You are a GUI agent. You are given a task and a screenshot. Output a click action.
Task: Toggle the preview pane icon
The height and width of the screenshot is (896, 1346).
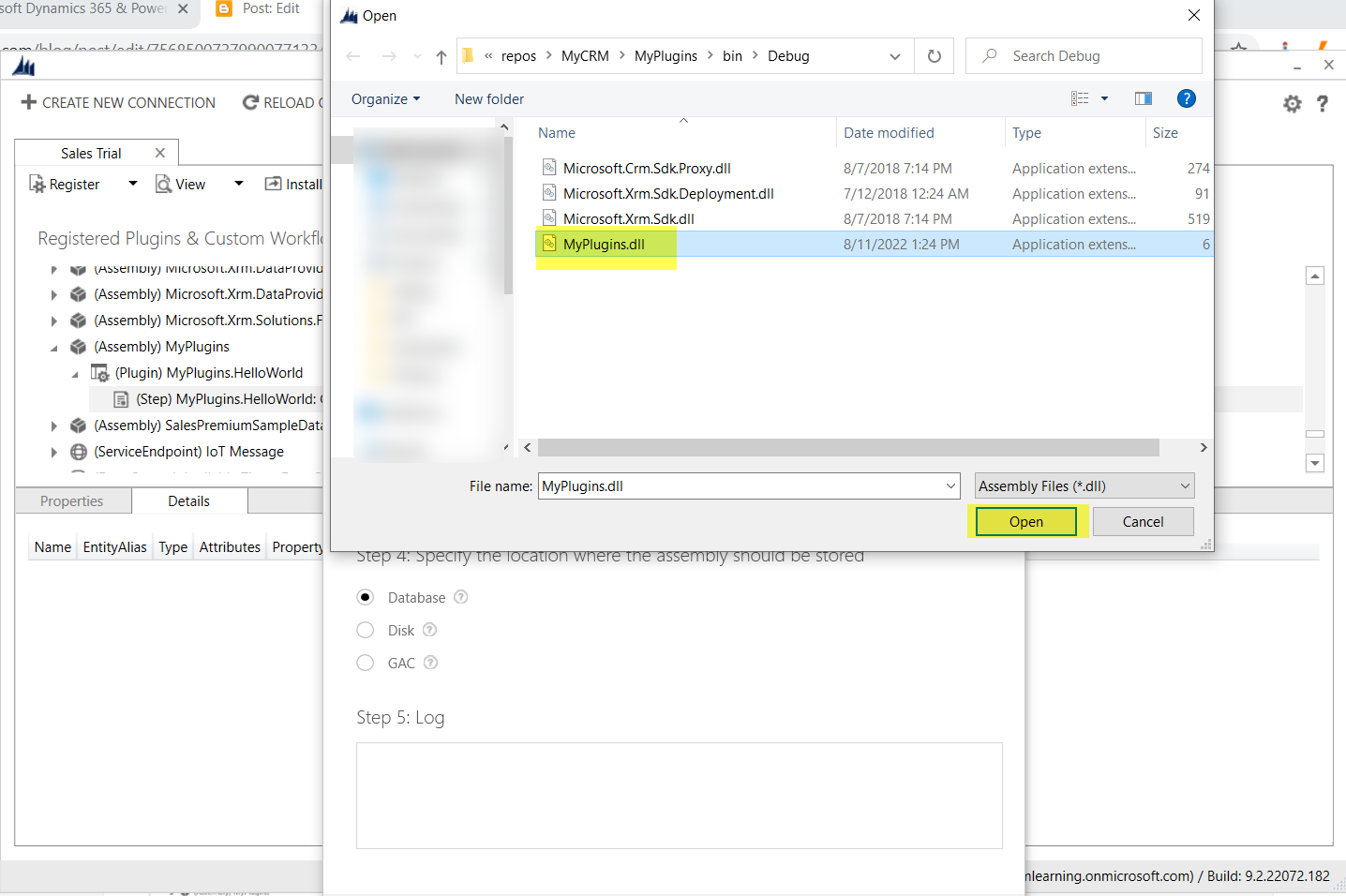click(x=1144, y=98)
